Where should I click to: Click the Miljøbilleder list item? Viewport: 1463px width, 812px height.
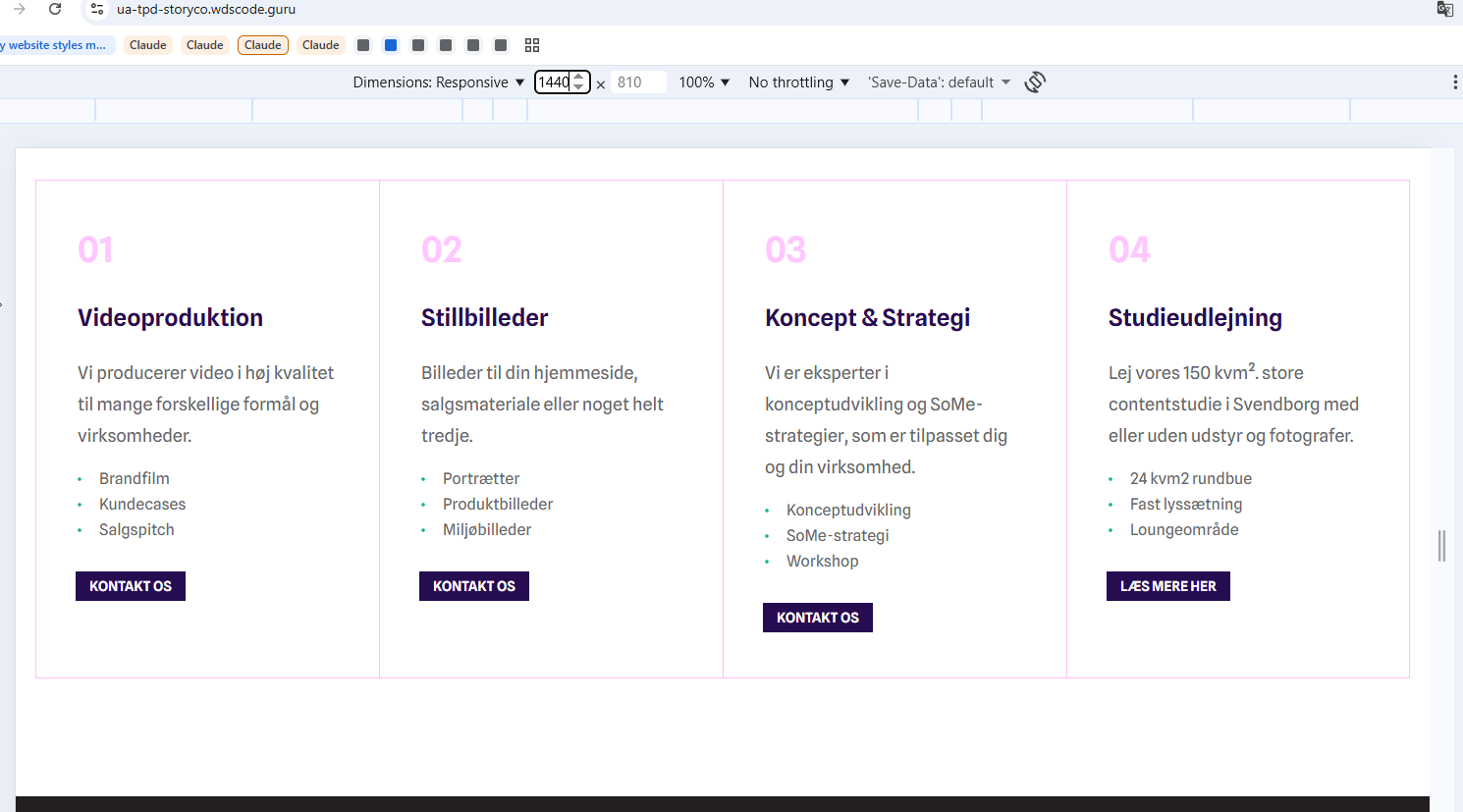pos(487,529)
